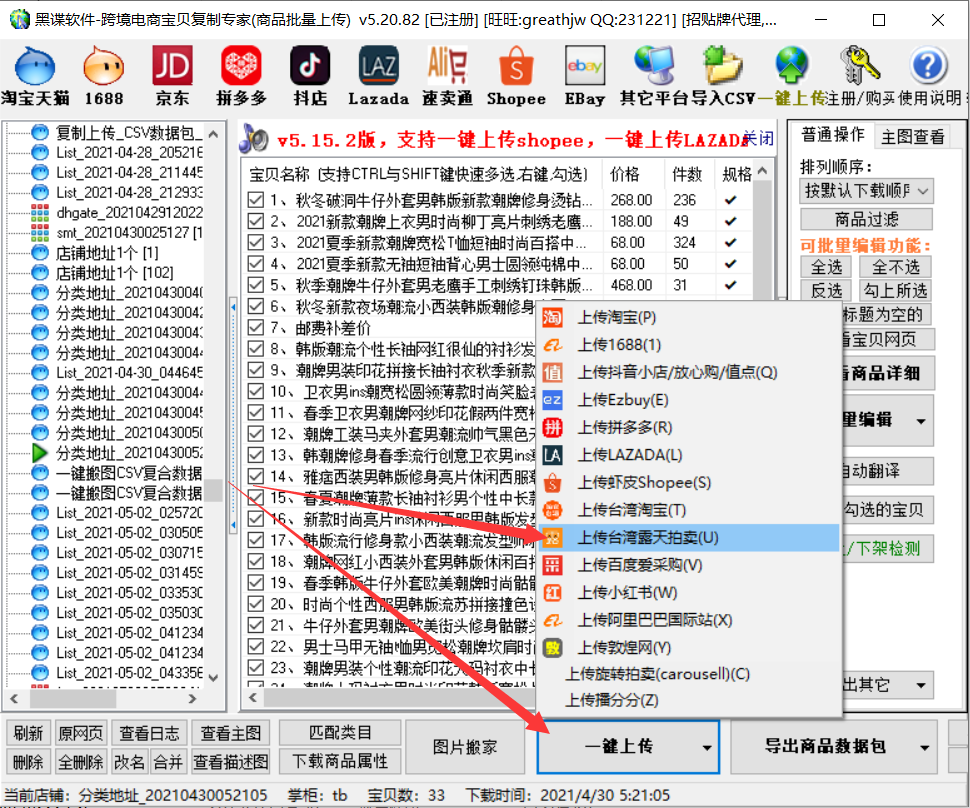Choose the Lazada toolbar icon
The width and height of the screenshot is (970, 808).
(x=379, y=66)
